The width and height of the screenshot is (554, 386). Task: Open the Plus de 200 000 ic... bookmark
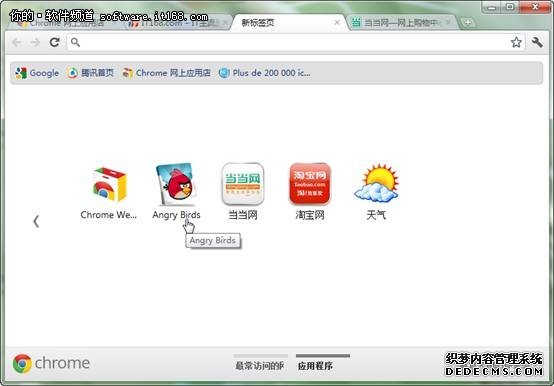pos(265,73)
